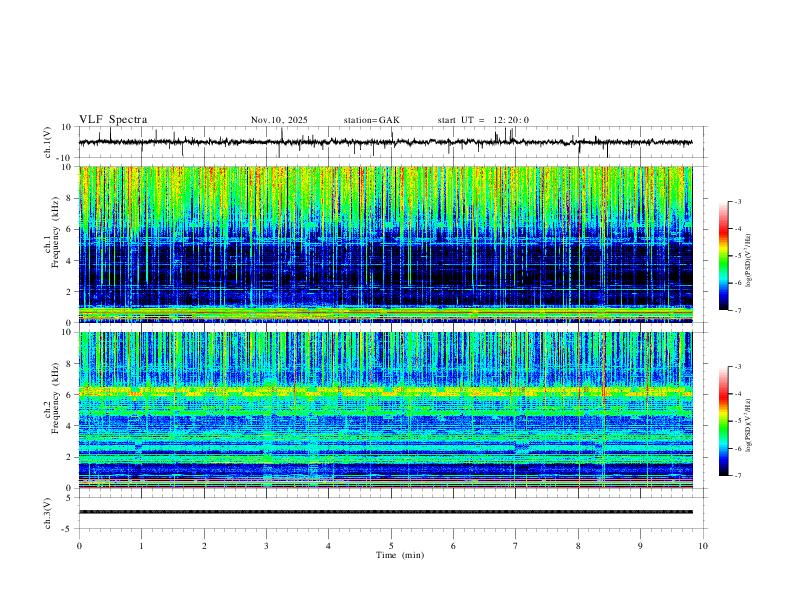Click the "ch.1(V)" waveform axis label
Viewport: 792px width, 612px height.
pos(47,142)
